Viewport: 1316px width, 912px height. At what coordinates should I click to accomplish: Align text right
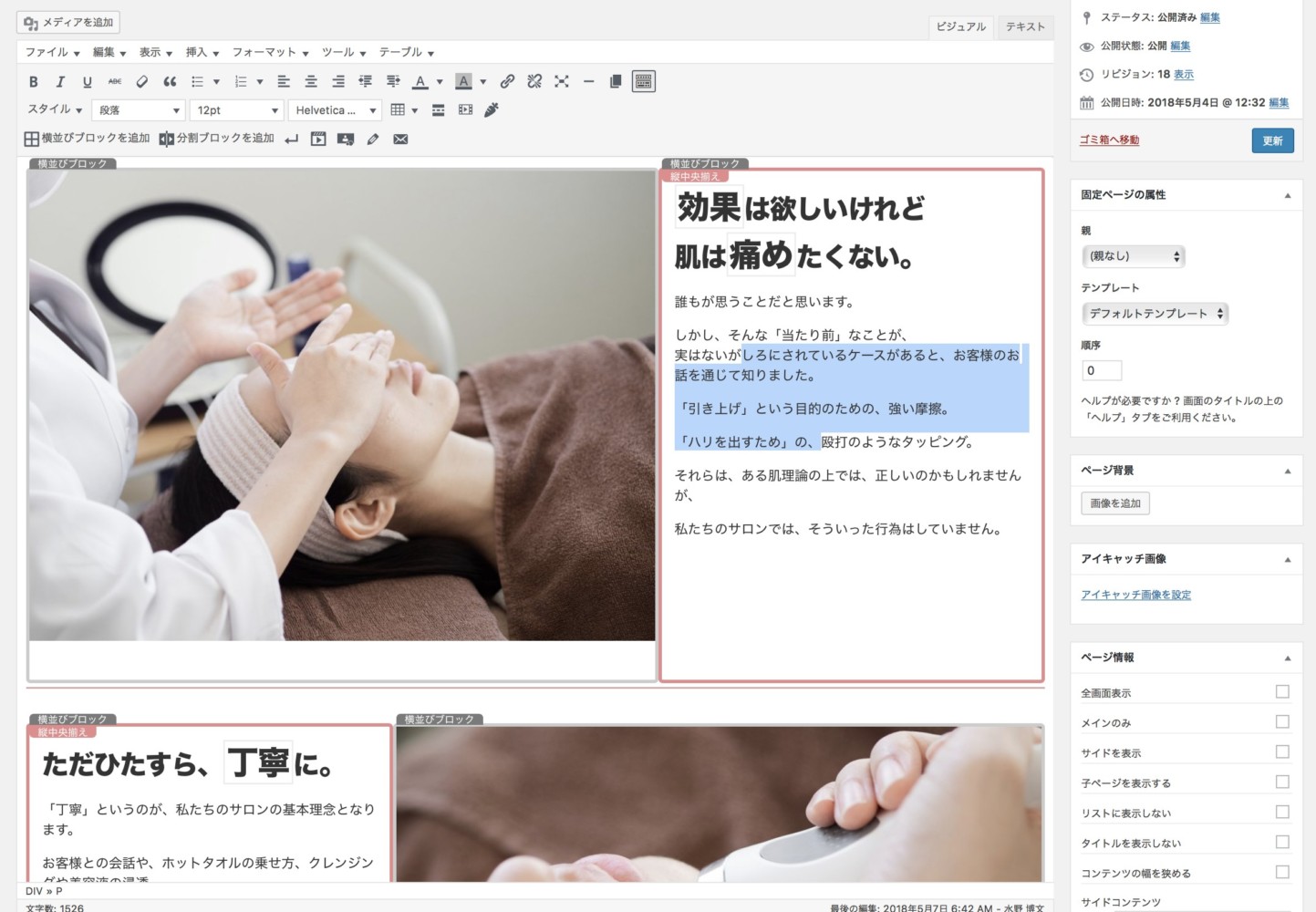[338, 82]
